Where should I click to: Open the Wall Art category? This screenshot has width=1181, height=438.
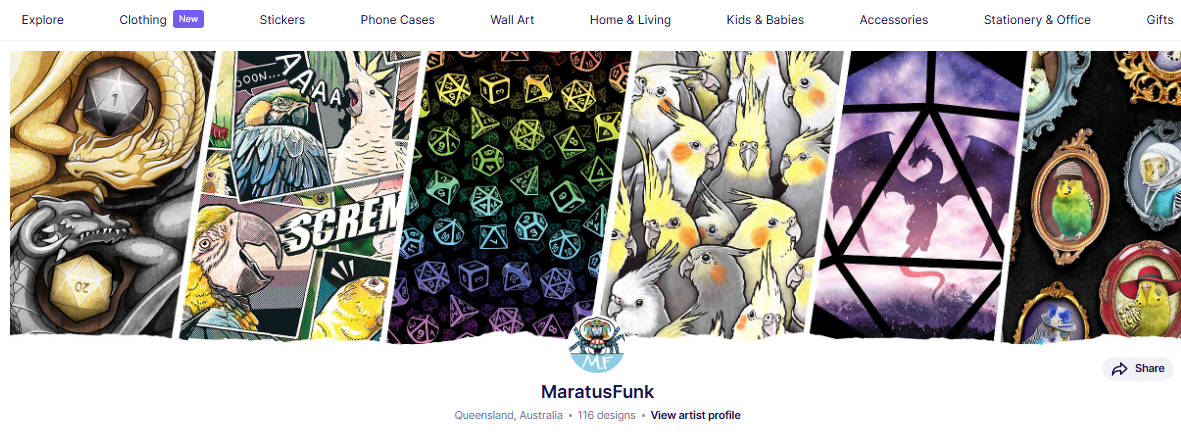[512, 20]
